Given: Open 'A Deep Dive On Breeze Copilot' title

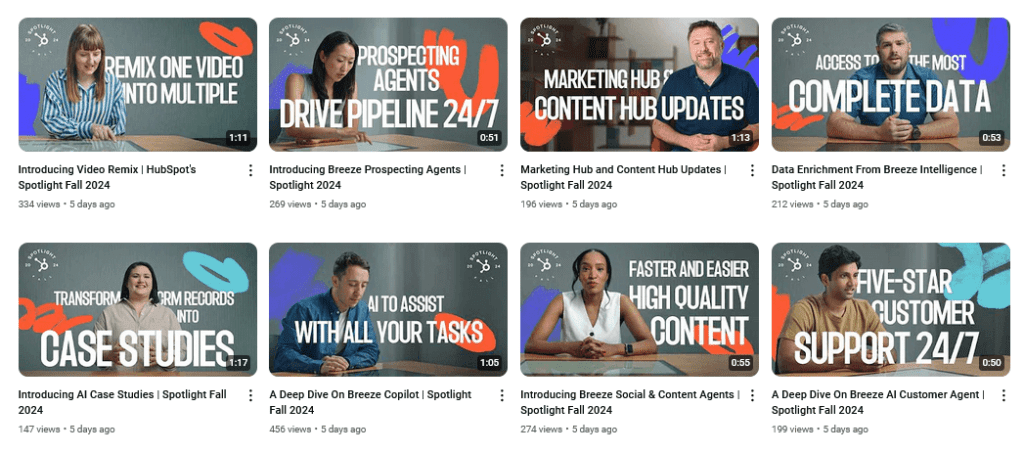Looking at the screenshot, I should click(x=370, y=402).
